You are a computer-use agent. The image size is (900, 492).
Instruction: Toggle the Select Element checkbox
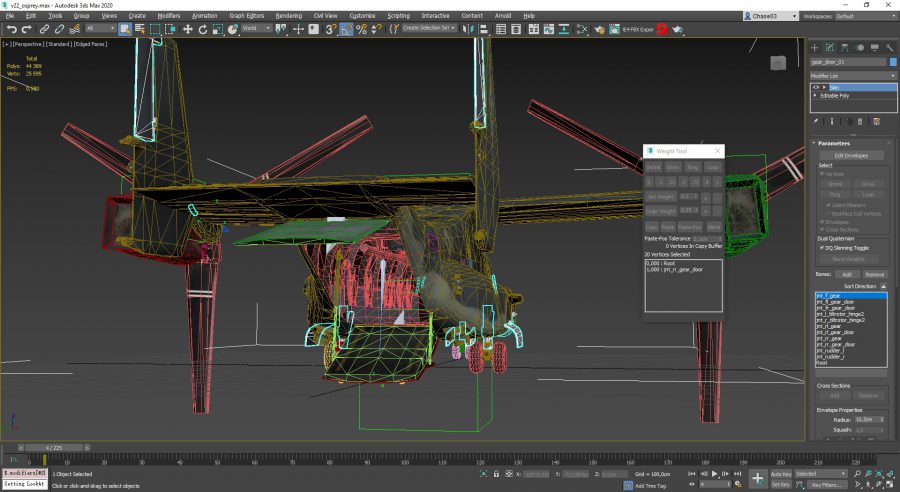point(828,205)
